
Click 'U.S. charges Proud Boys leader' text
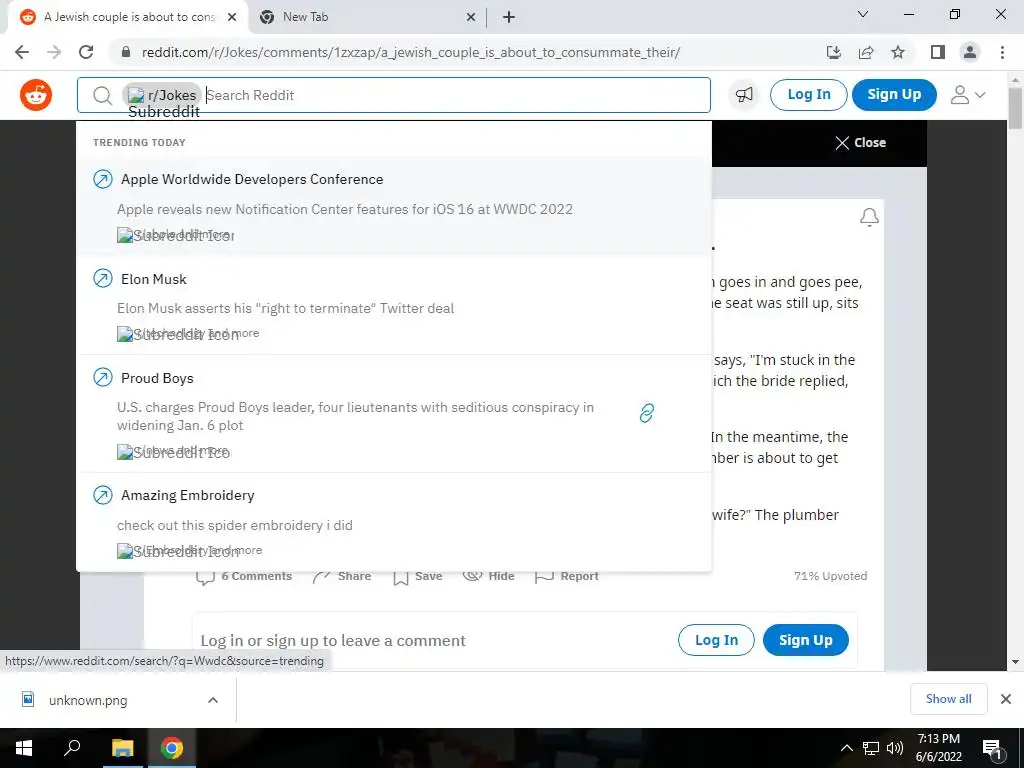355,416
